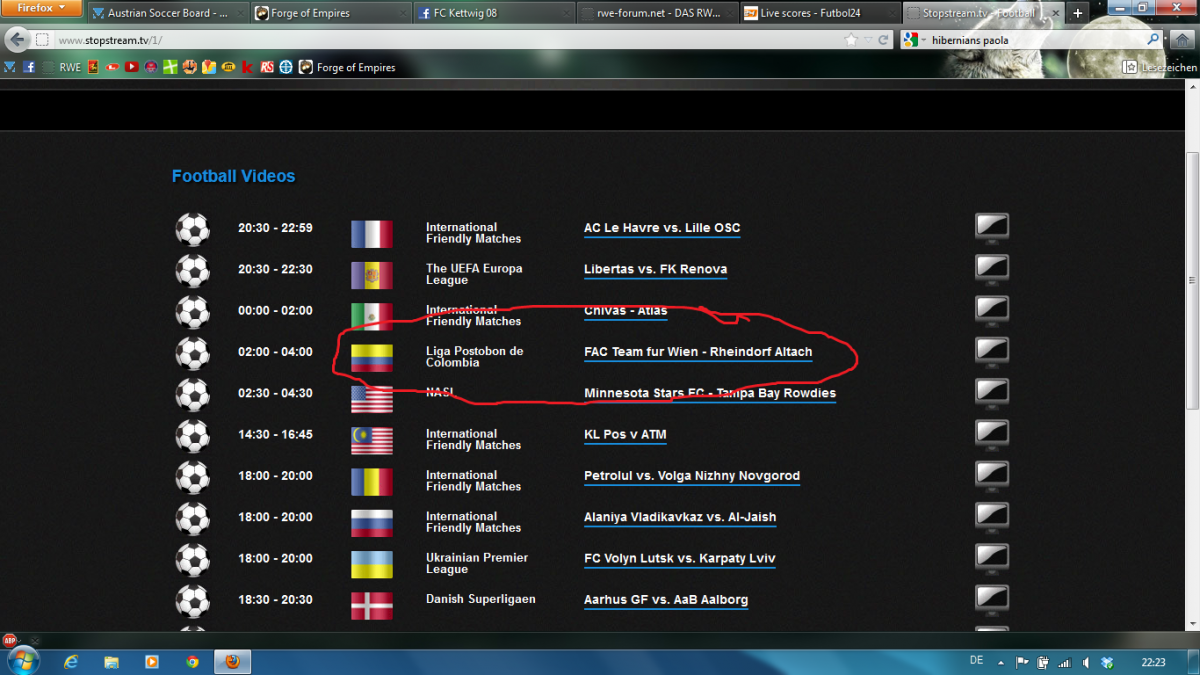The image size is (1200, 675).
Task: Open the Firefox application menu
Action: point(41,8)
